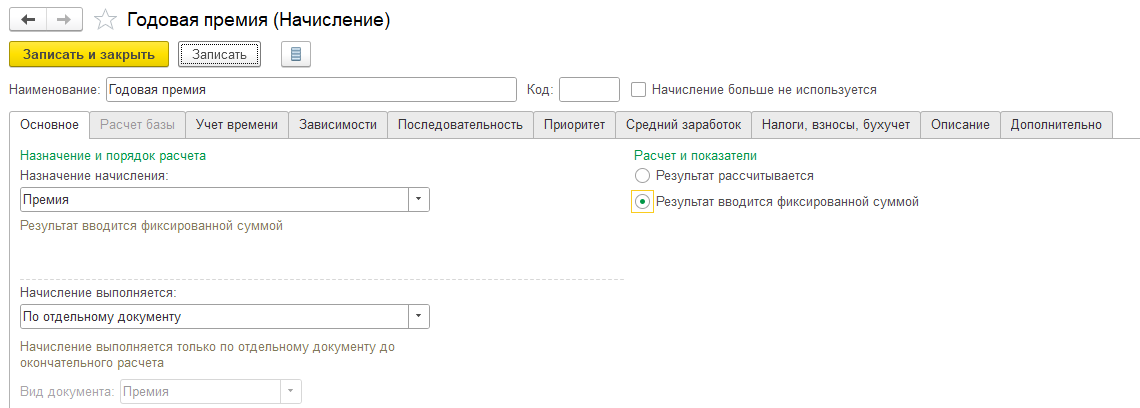Click the 'Записать' button
Image resolution: width=1140 pixels, height=408 pixels.
click(219, 54)
